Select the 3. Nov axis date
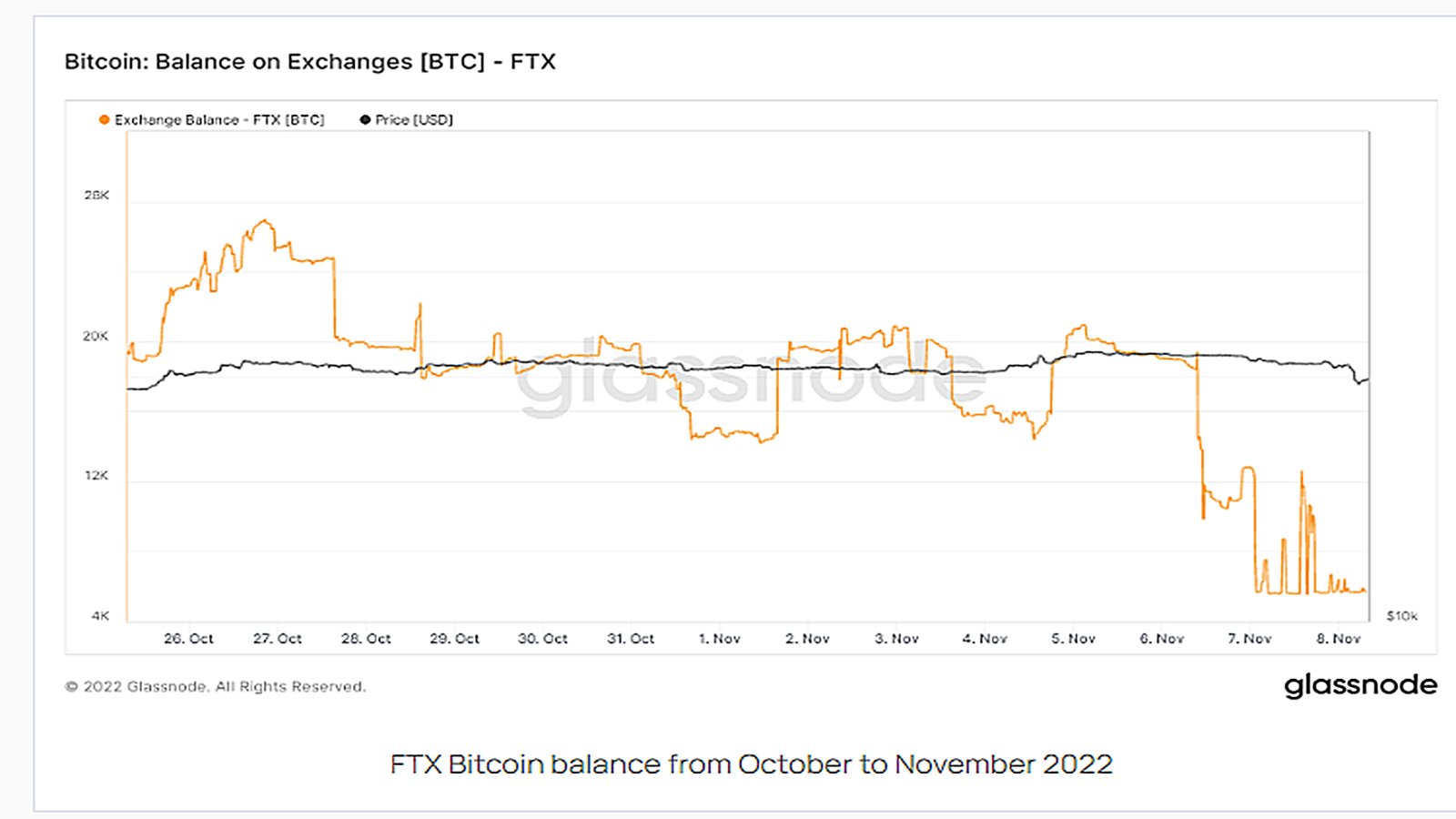 896,639
